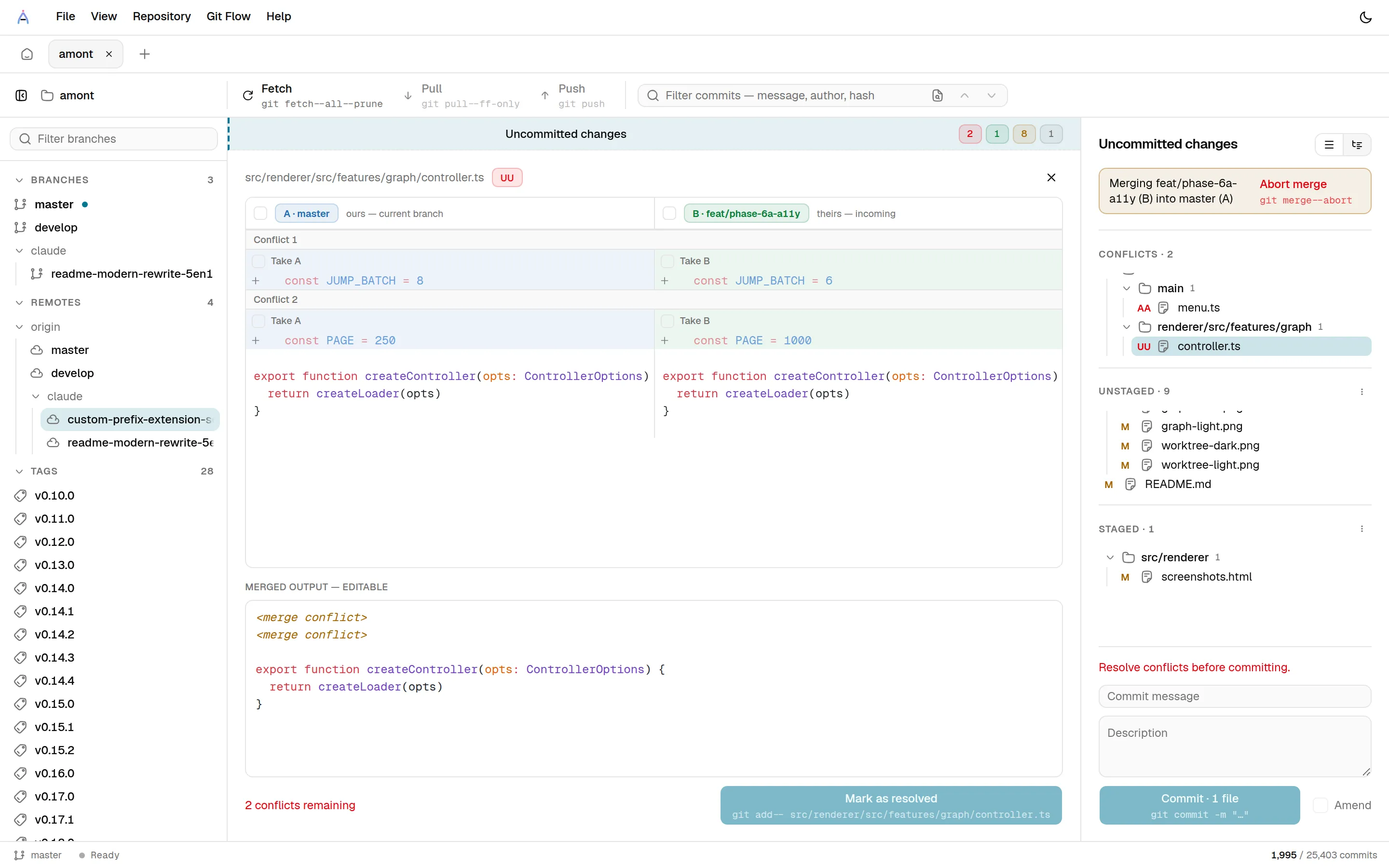
Task: Add a new repository tab
Action: pos(145,54)
